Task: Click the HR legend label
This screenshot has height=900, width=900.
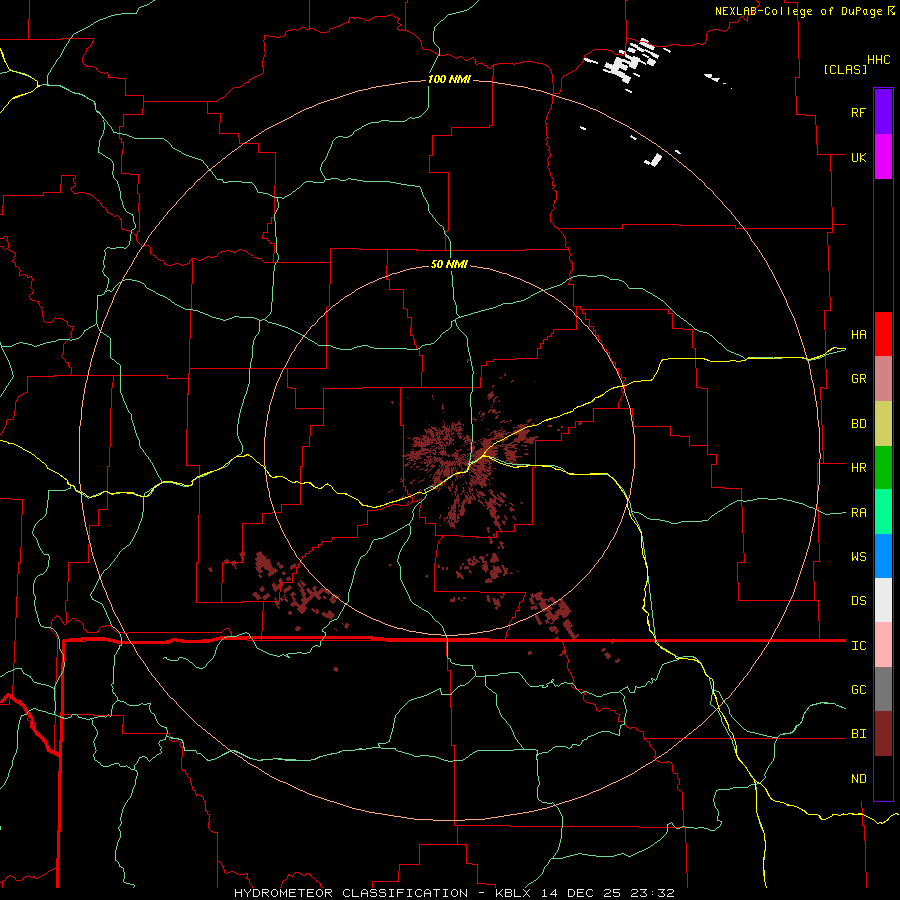Action: point(858,468)
